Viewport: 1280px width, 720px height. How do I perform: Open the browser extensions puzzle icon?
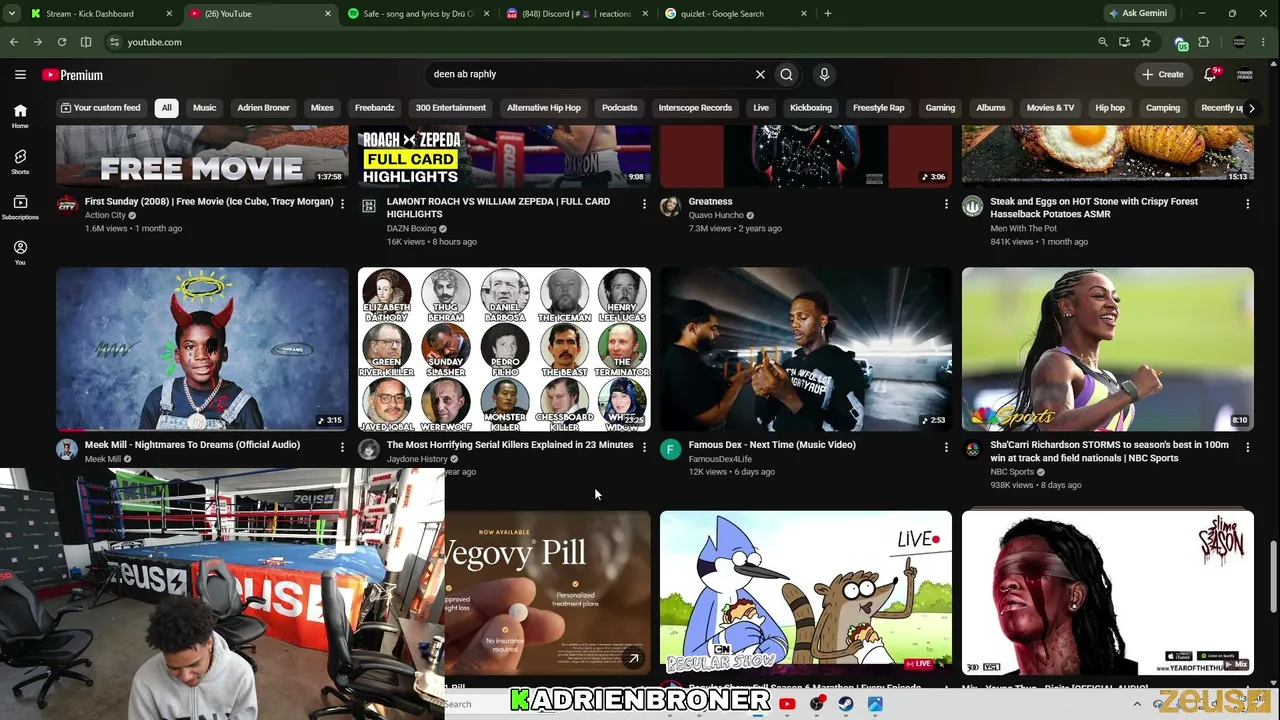pyautogui.click(x=1204, y=42)
